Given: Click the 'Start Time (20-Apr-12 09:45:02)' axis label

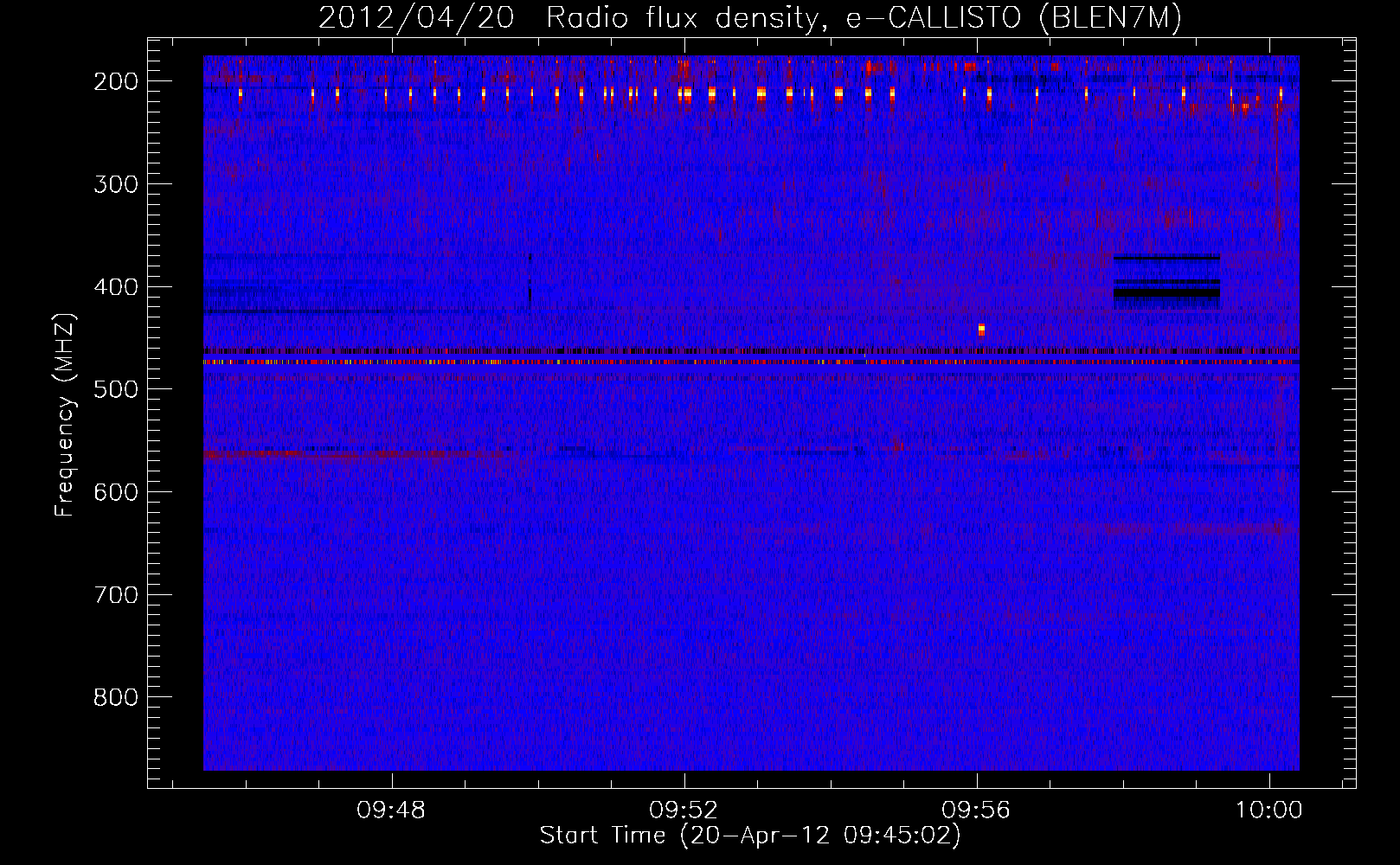Looking at the screenshot, I should click(750, 836).
